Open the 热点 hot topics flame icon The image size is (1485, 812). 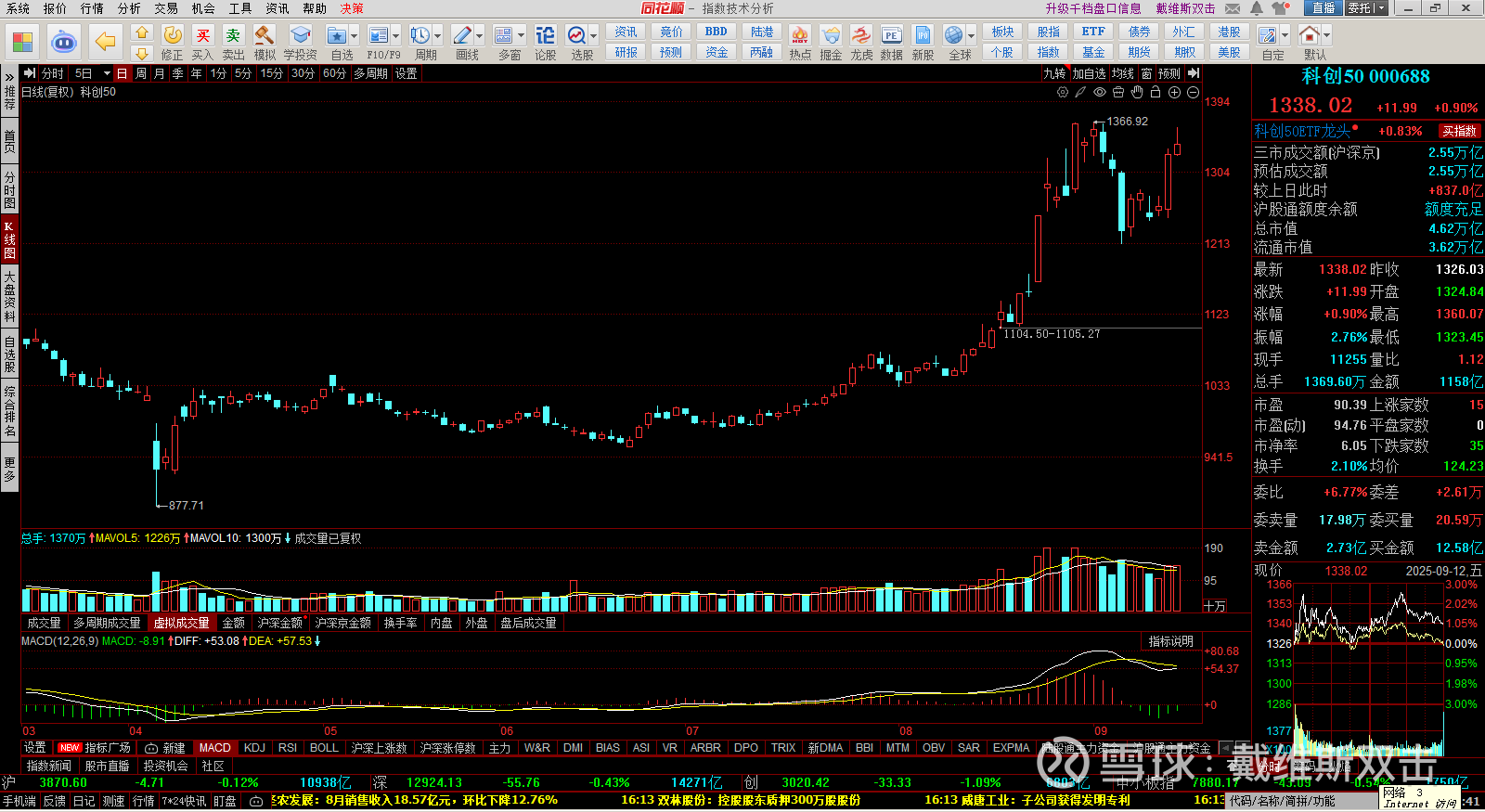pos(800,44)
